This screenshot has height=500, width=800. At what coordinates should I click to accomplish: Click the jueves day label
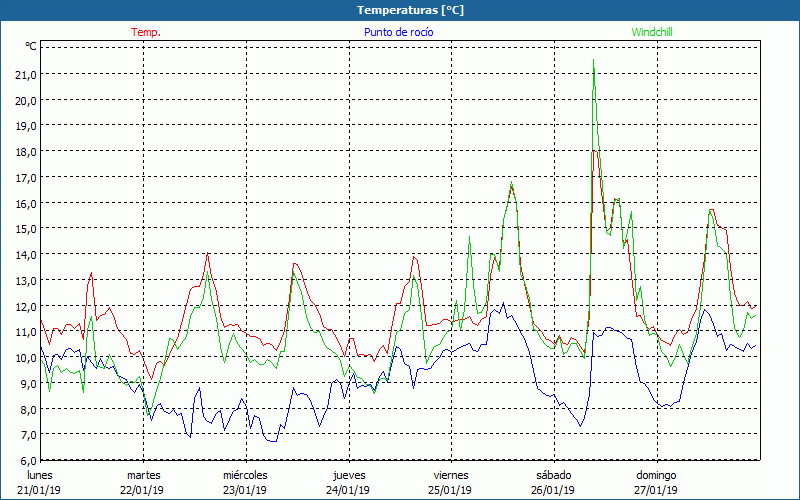click(x=349, y=475)
